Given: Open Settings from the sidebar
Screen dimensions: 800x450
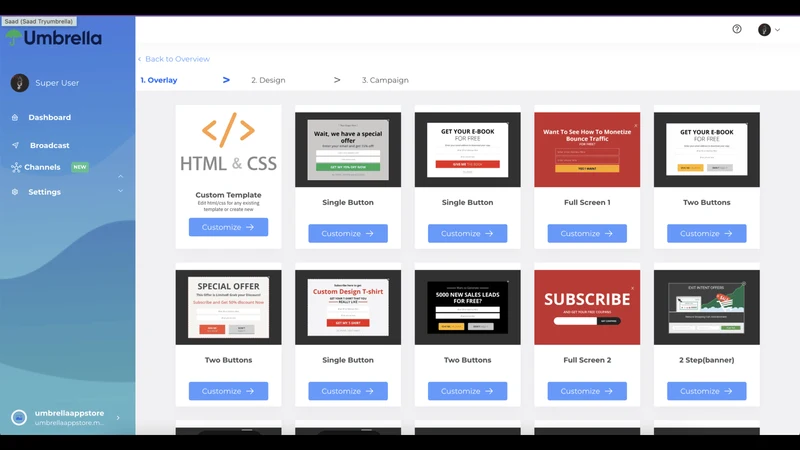Looking at the screenshot, I should pos(44,192).
